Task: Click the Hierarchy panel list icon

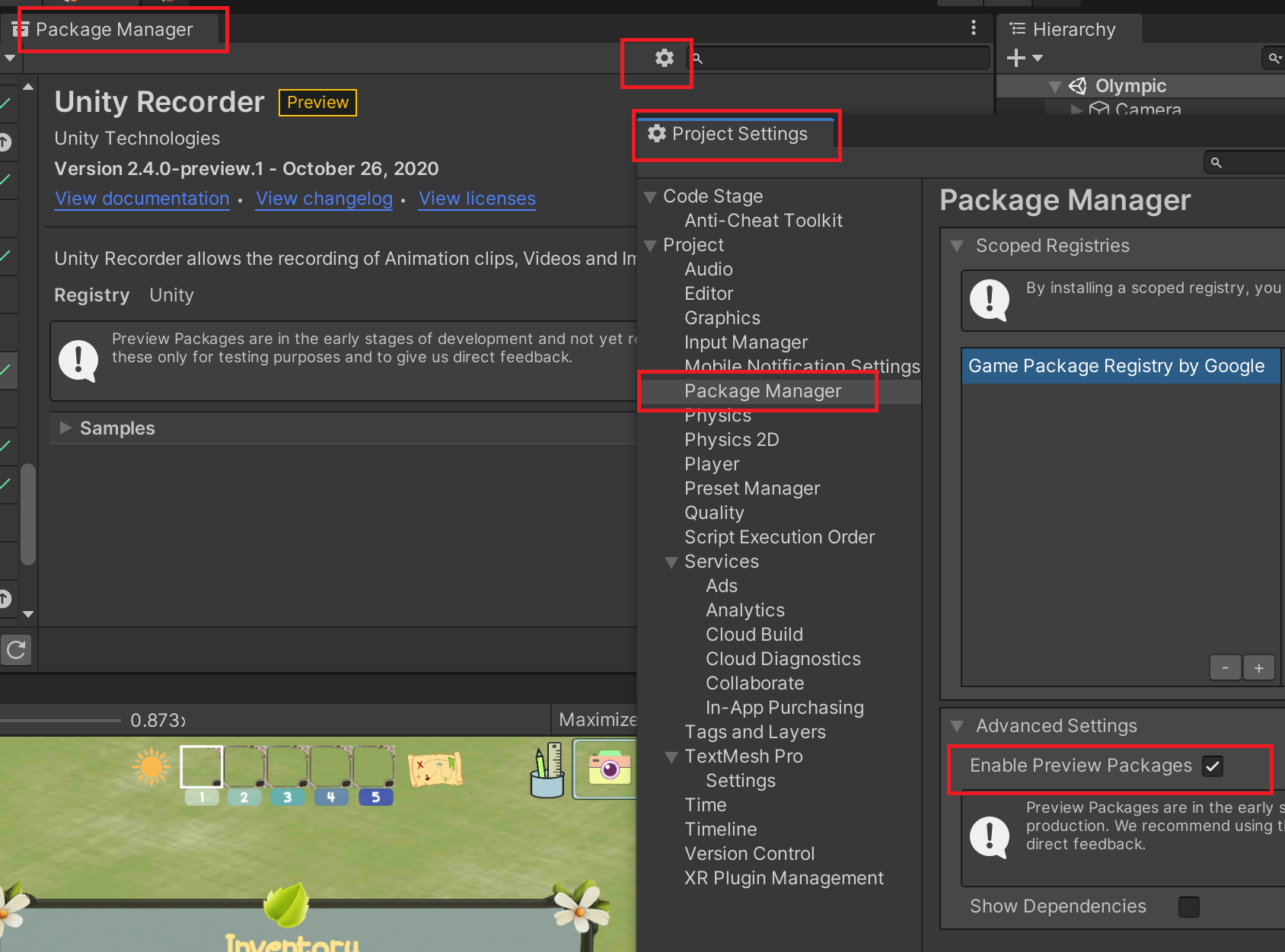Action: [x=1017, y=29]
